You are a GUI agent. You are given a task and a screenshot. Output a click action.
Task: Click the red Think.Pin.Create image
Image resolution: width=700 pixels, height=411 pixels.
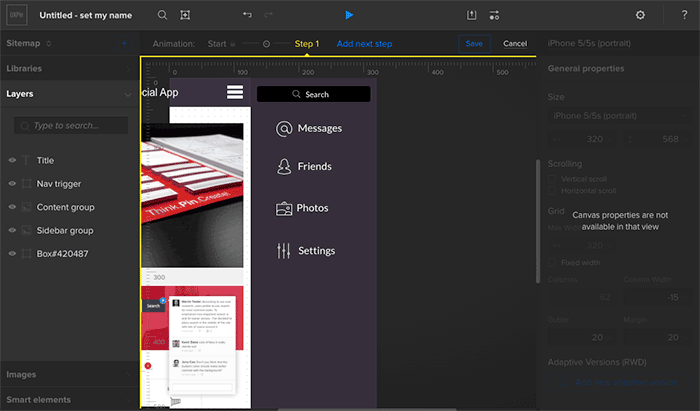point(192,195)
